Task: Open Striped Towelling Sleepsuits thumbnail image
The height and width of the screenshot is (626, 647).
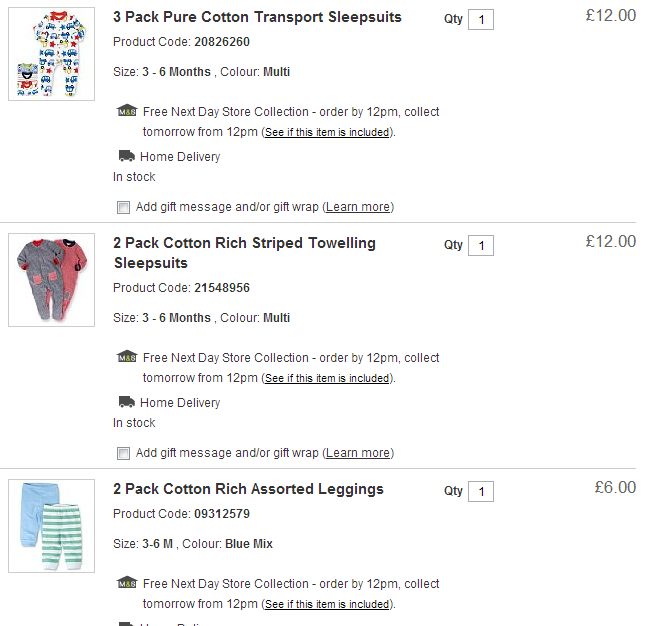Action: point(51,280)
